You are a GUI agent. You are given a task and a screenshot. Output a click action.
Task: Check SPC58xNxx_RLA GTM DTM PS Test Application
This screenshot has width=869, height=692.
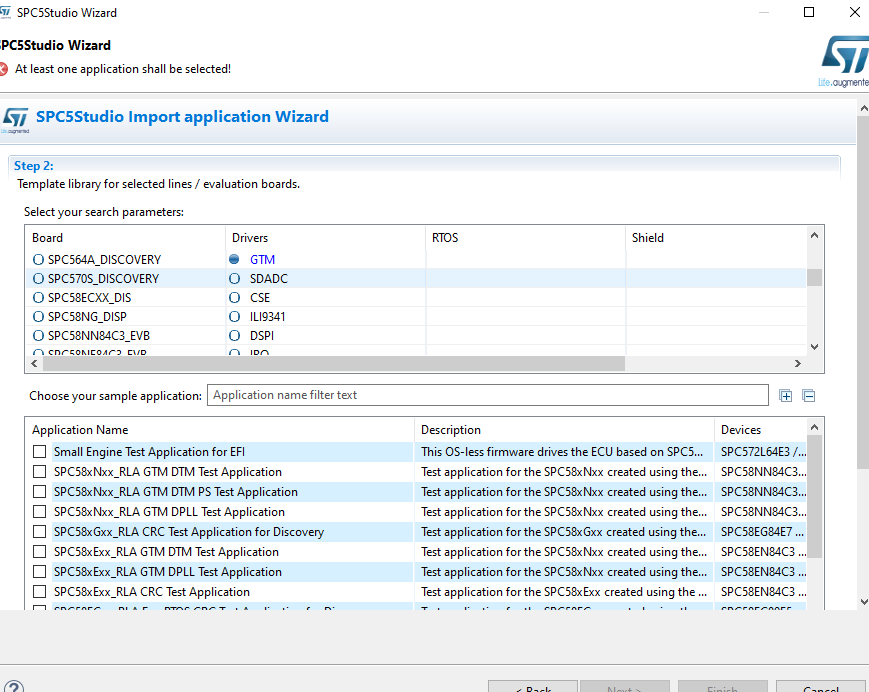(39, 491)
